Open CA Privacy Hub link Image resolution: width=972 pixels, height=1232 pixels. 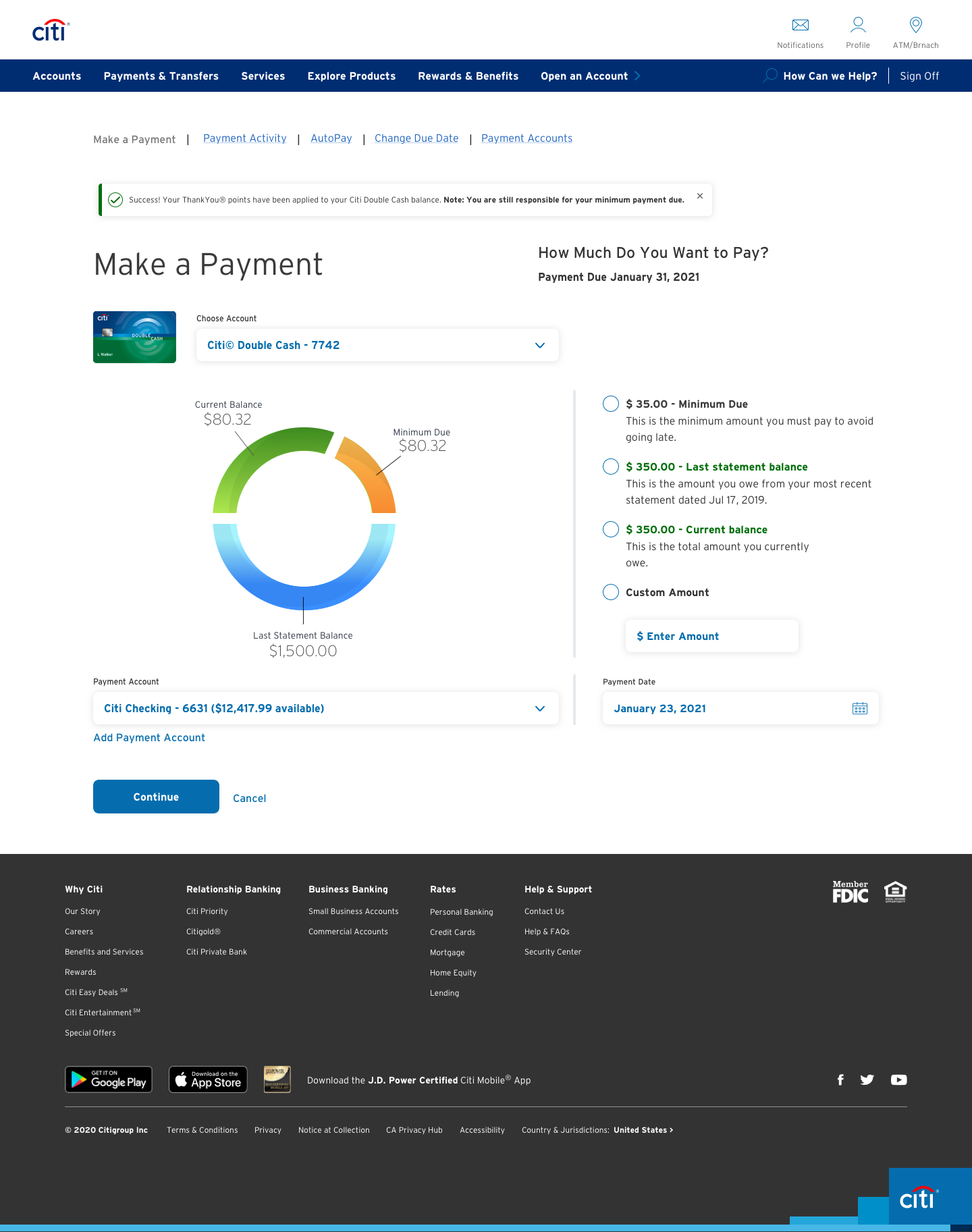(x=414, y=1130)
